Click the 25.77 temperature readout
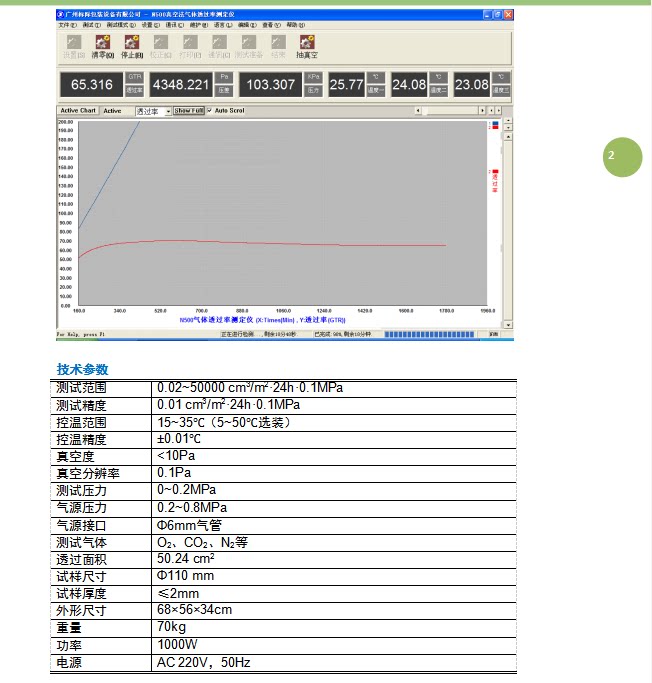The height and width of the screenshot is (683, 652). pyautogui.click(x=346, y=85)
